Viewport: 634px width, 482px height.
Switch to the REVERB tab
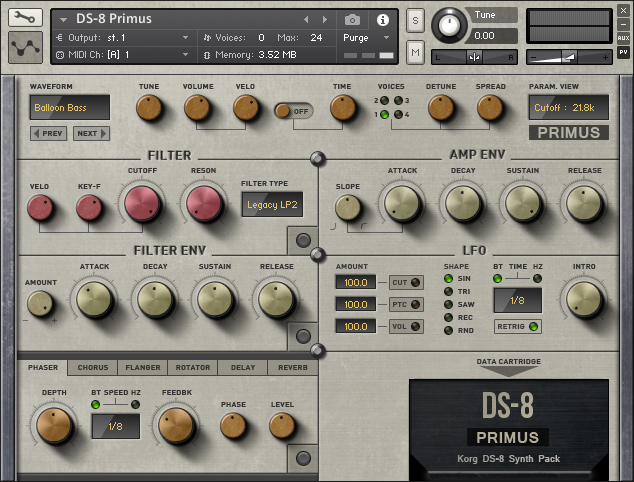(x=293, y=368)
